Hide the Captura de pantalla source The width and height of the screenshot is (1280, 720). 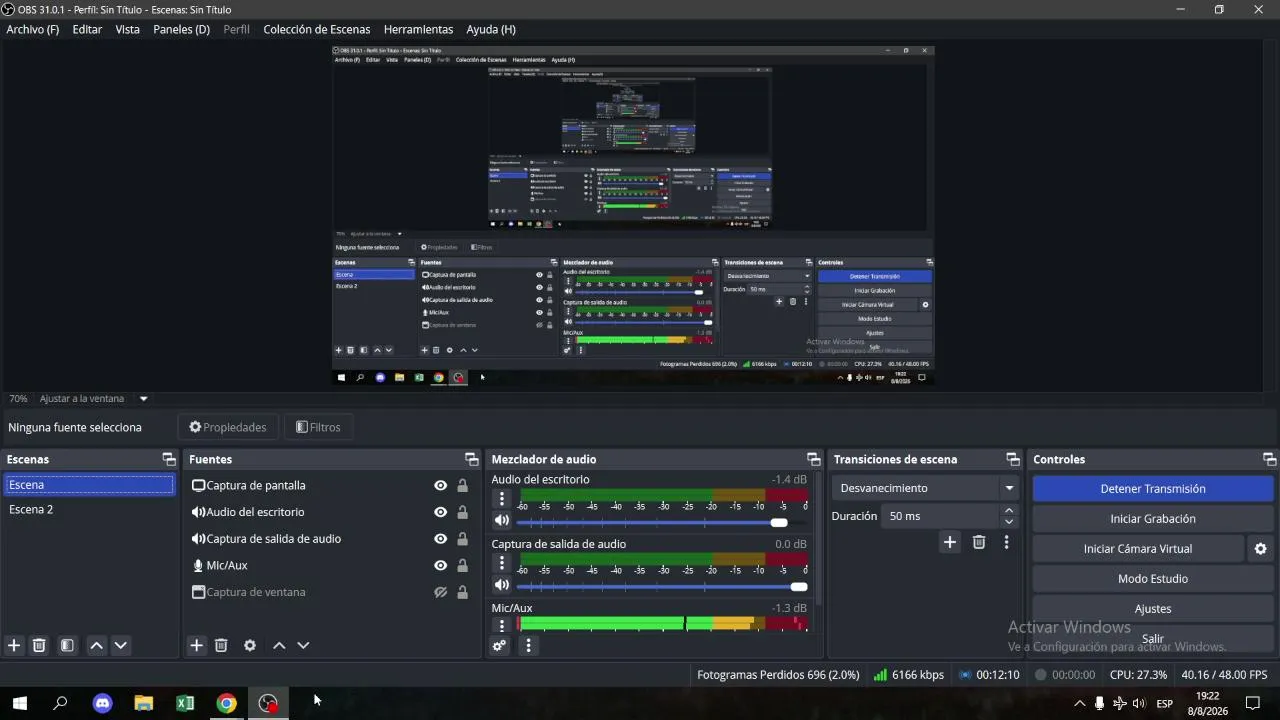click(440, 485)
